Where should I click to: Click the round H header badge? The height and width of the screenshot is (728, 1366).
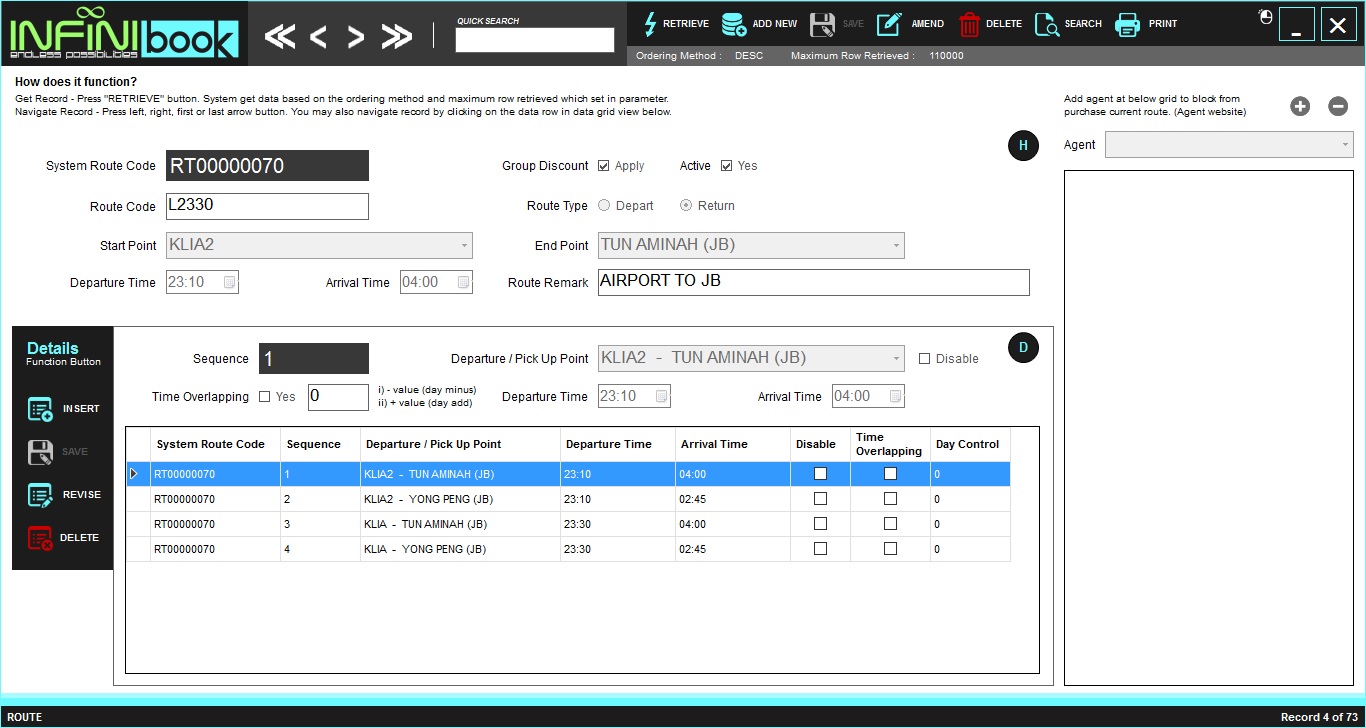pos(1023,146)
